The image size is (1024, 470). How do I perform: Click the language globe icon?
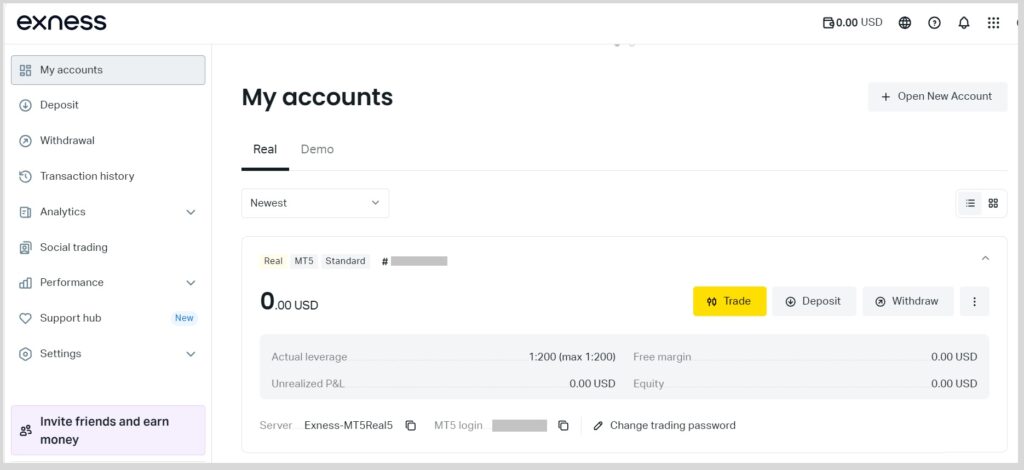click(x=905, y=22)
